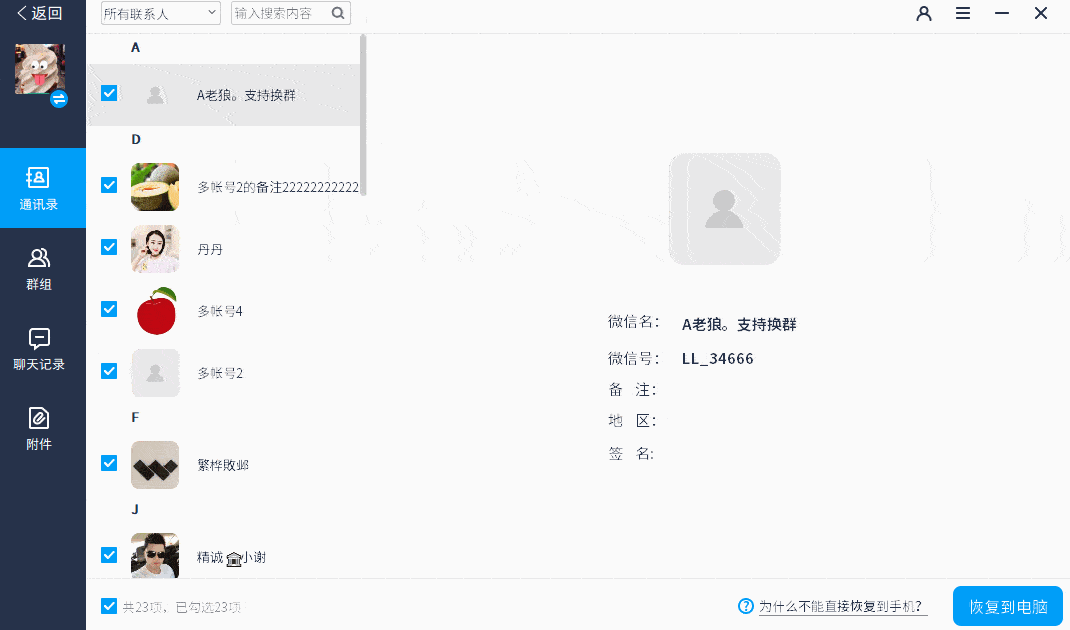Image resolution: width=1070 pixels, height=630 pixels.
Task: Minimize the window
Action: coord(1002,13)
